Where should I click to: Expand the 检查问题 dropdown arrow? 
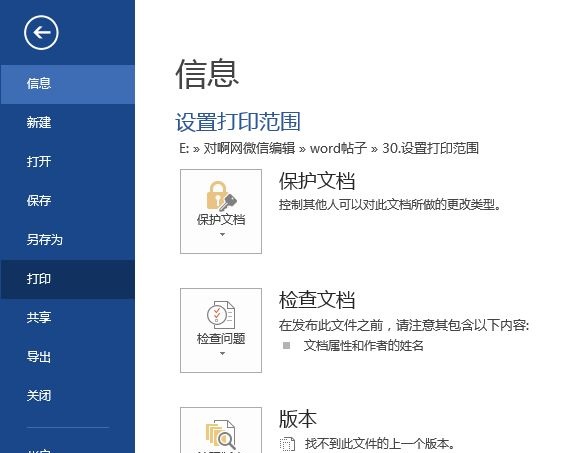tap(222, 353)
